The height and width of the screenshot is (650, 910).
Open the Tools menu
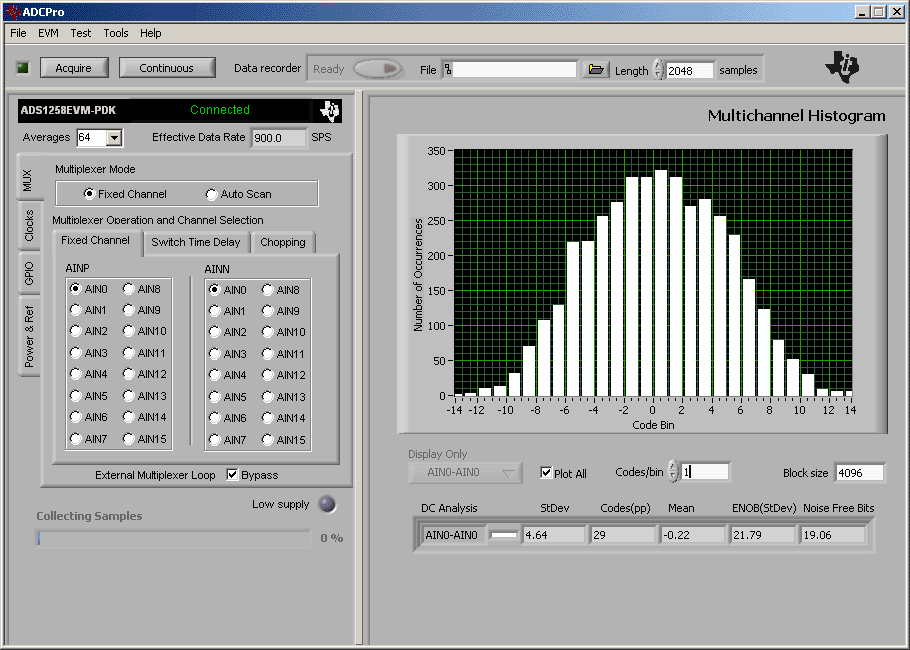[x=115, y=33]
